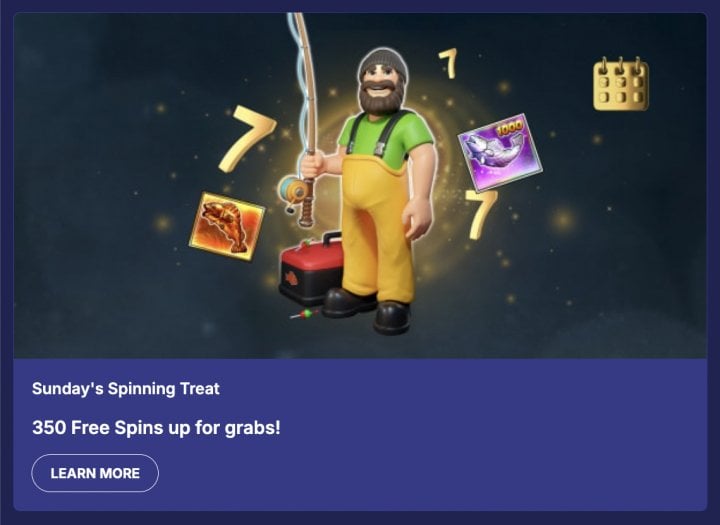Click the fisherman's black boots
The image size is (720, 525).
point(369,310)
